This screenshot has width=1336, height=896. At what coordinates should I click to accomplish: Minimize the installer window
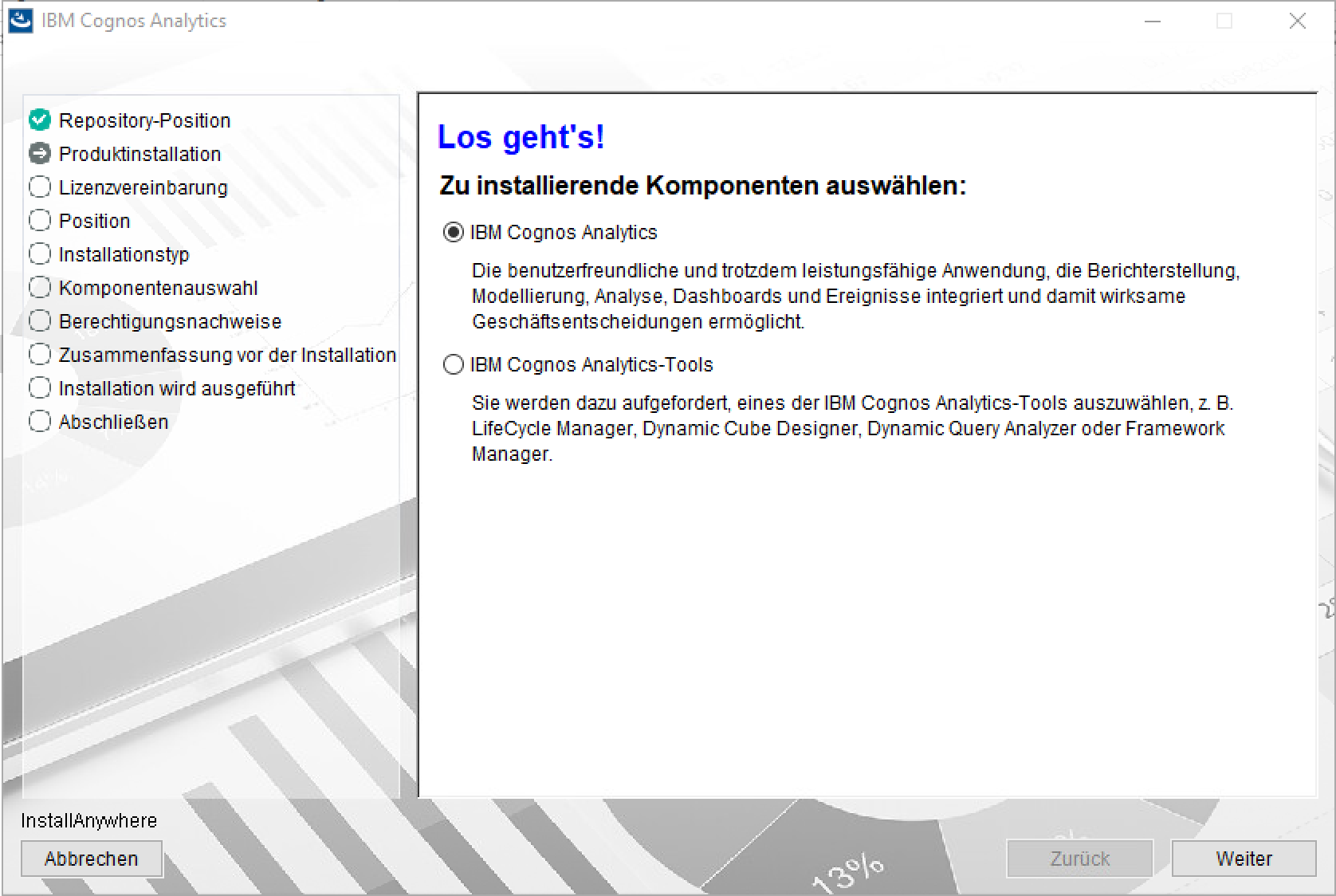1153,22
